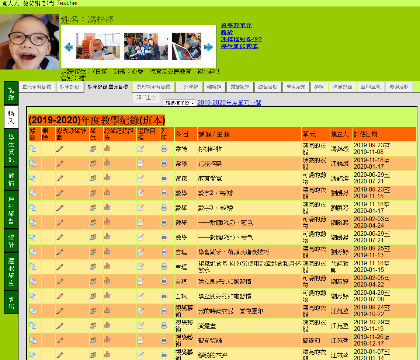Show previous photos with left carousel arrow
Viewport: 420px width, 360px height.
[x=69, y=47]
